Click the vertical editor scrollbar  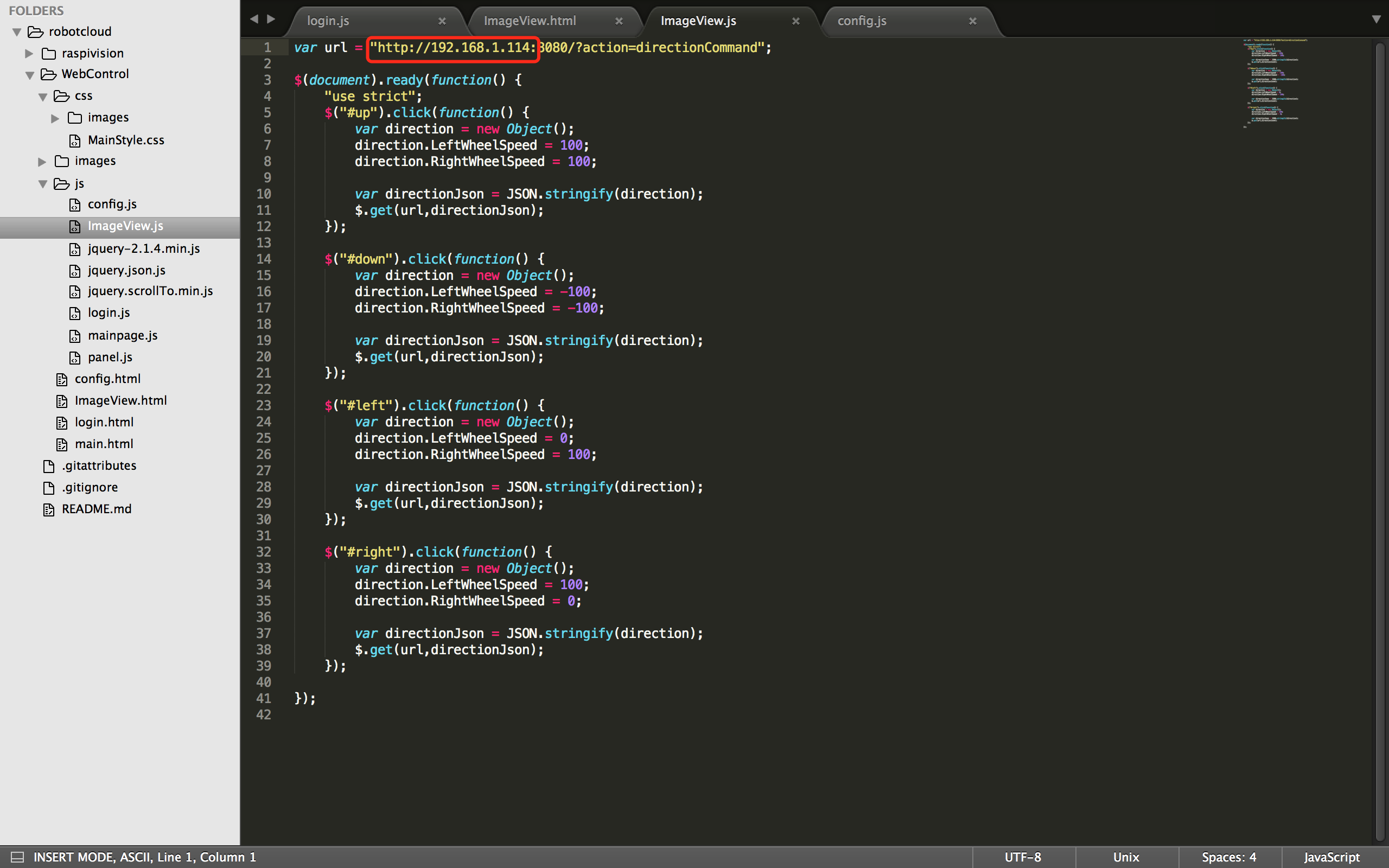pos(1380,436)
